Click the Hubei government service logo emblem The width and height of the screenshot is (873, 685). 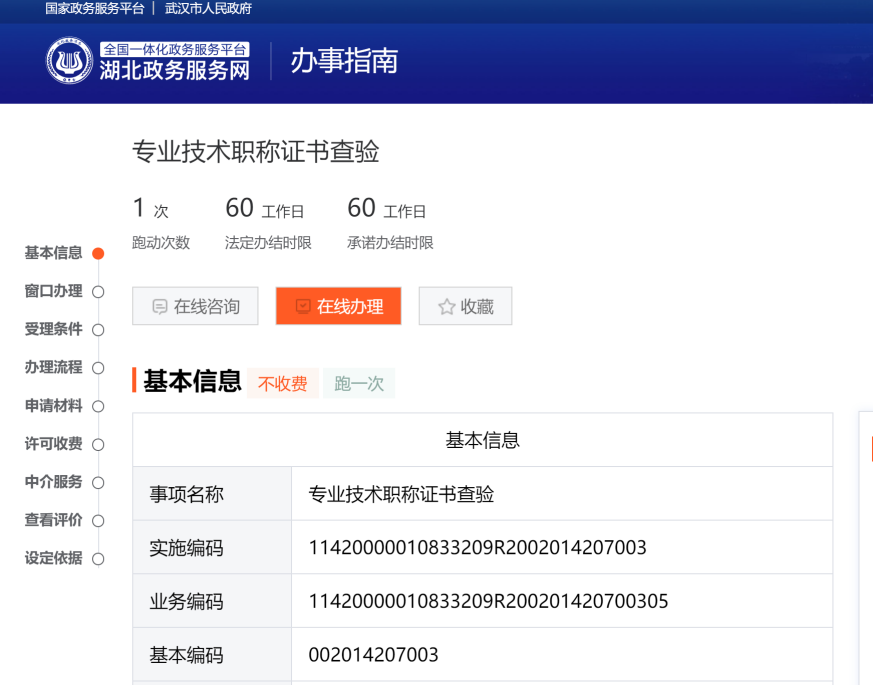point(69,61)
